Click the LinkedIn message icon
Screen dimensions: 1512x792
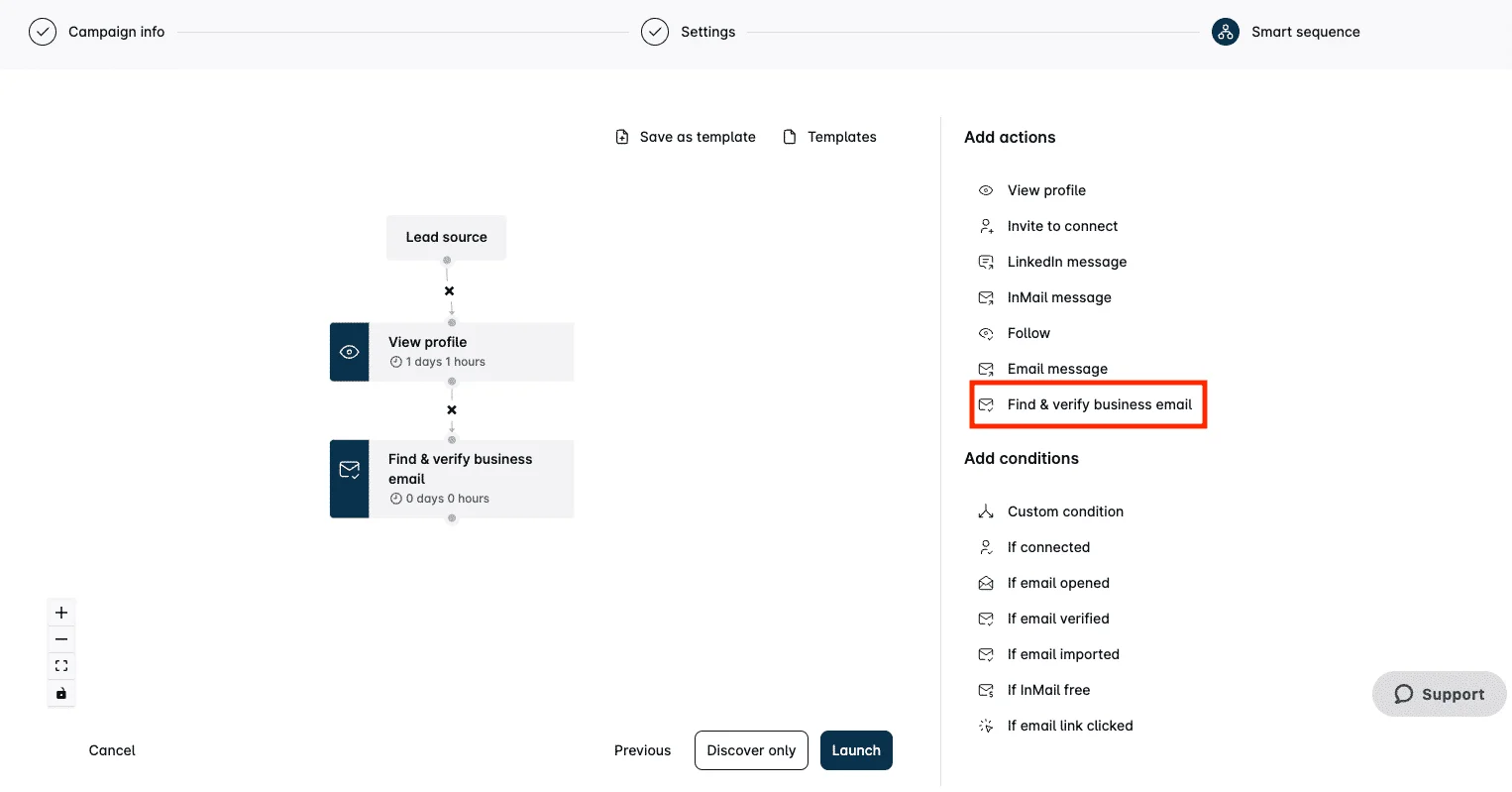986,262
